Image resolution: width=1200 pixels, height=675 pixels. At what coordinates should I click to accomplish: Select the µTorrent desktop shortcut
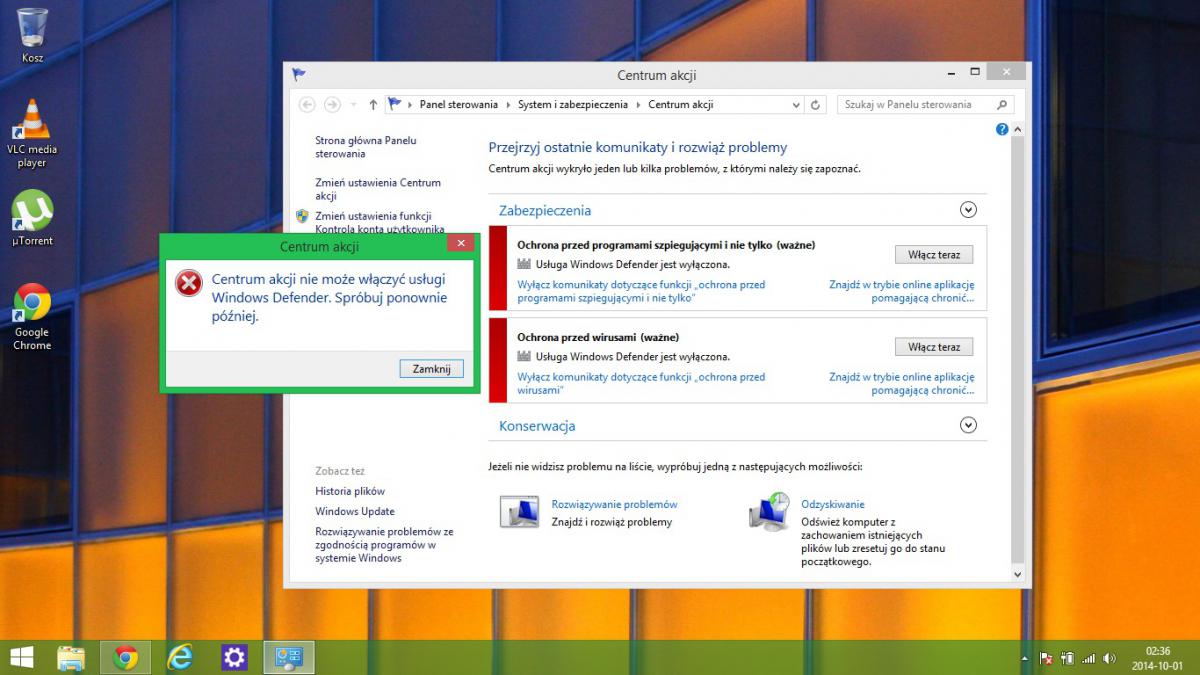click(x=32, y=218)
